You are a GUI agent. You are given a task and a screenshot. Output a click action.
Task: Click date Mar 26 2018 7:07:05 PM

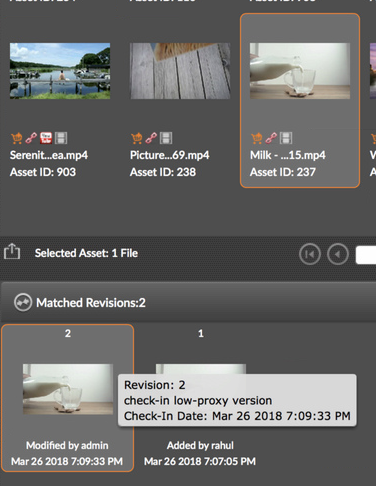(200, 461)
